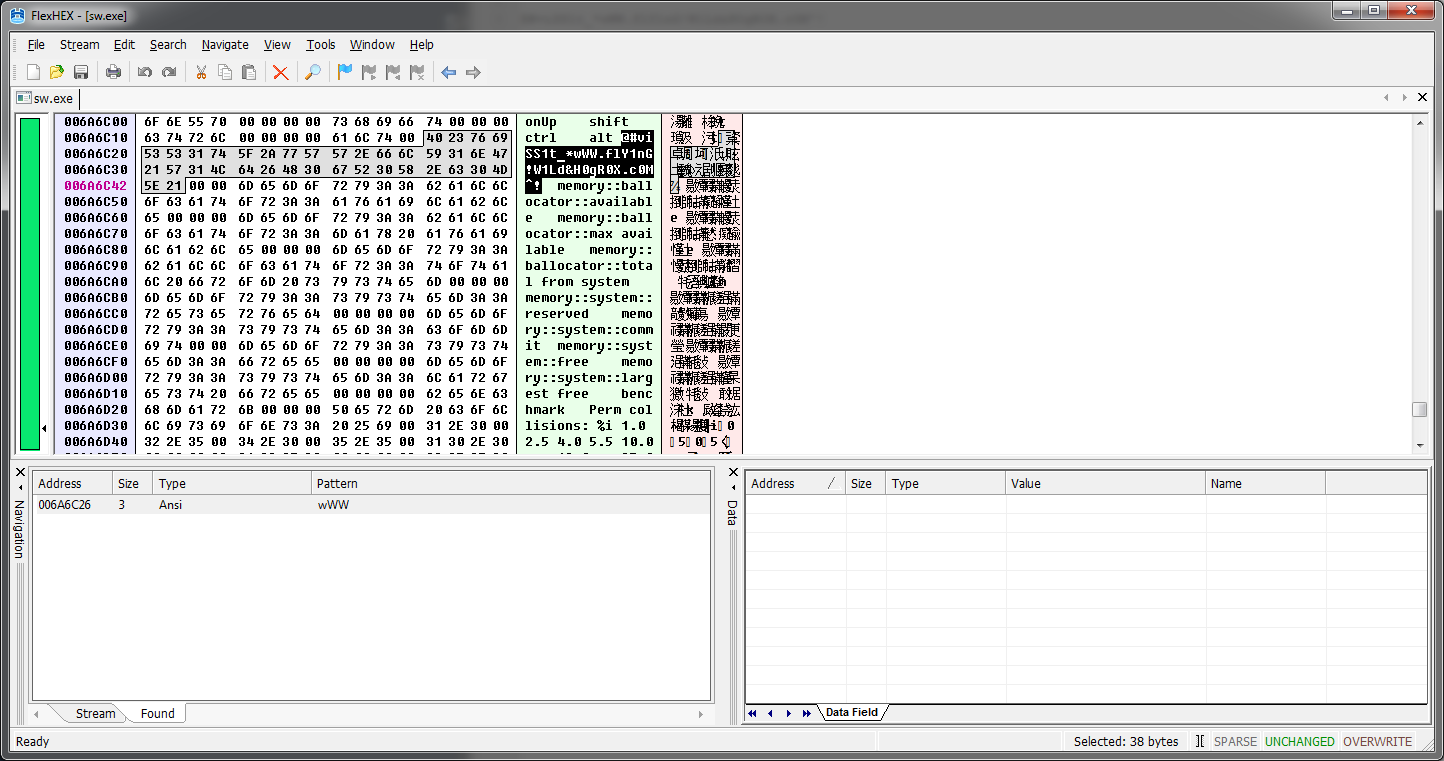Go to the next bookmark flag icon
Viewport: 1444px width, 761px height.
tap(369, 72)
